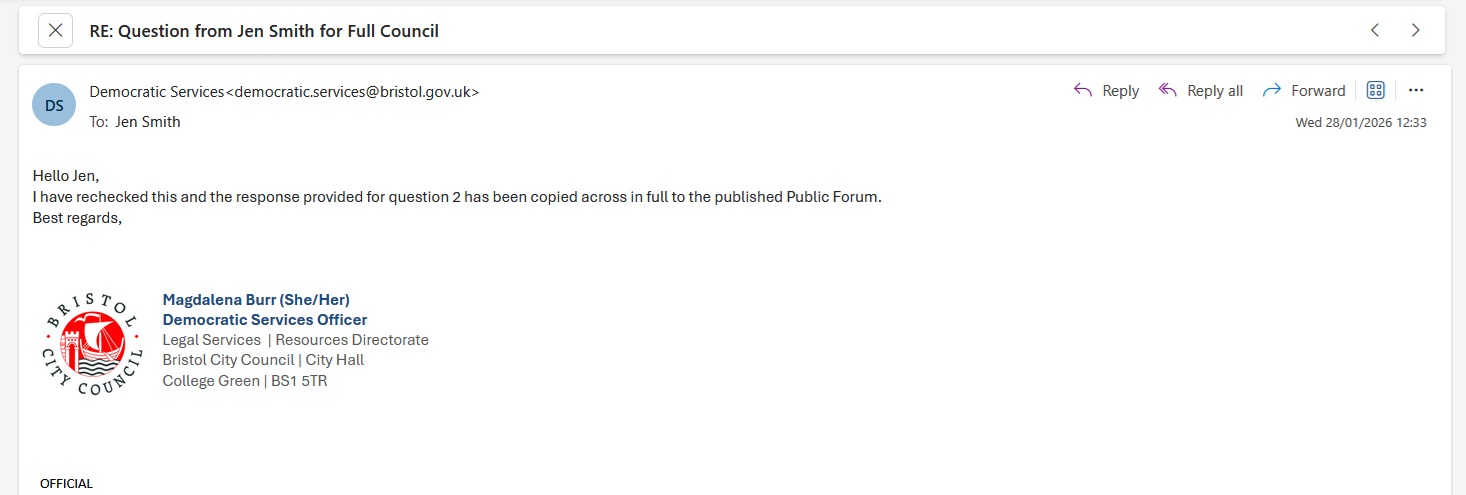Open the apps grid icon beside Forward
Image resolution: width=1466 pixels, height=495 pixels.
[x=1375, y=90]
